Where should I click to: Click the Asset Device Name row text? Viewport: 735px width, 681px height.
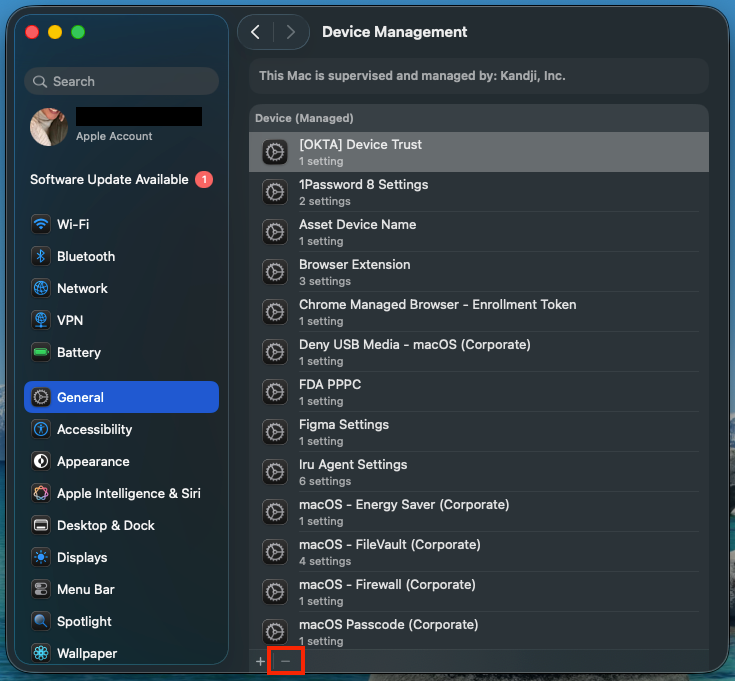(x=358, y=225)
